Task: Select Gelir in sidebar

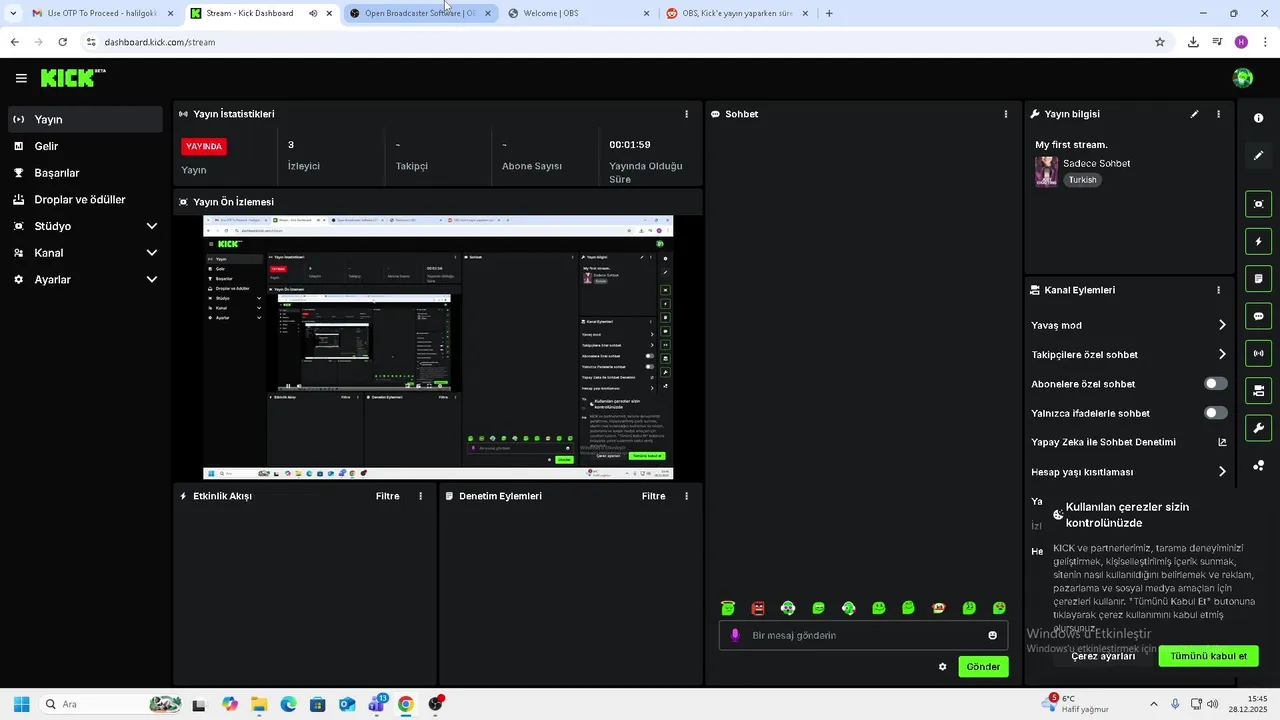Action: [x=85, y=146]
